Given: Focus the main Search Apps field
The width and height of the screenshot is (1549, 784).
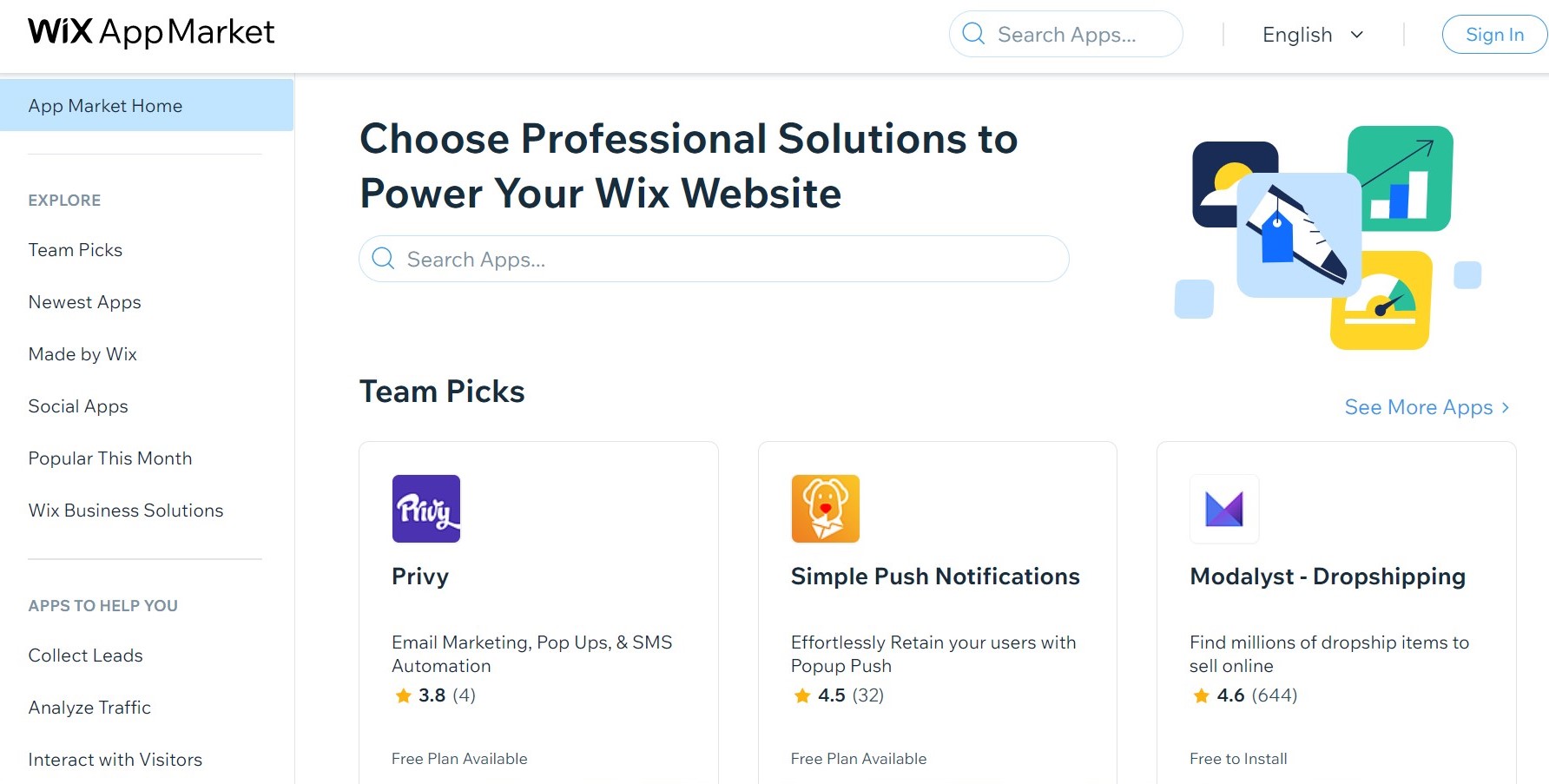Looking at the screenshot, I should (729, 259).
